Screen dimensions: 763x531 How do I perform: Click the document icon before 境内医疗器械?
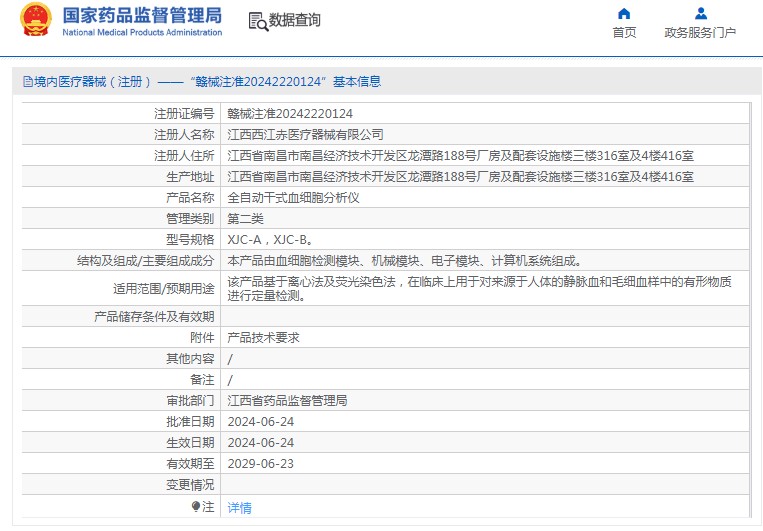(x=28, y=82)
